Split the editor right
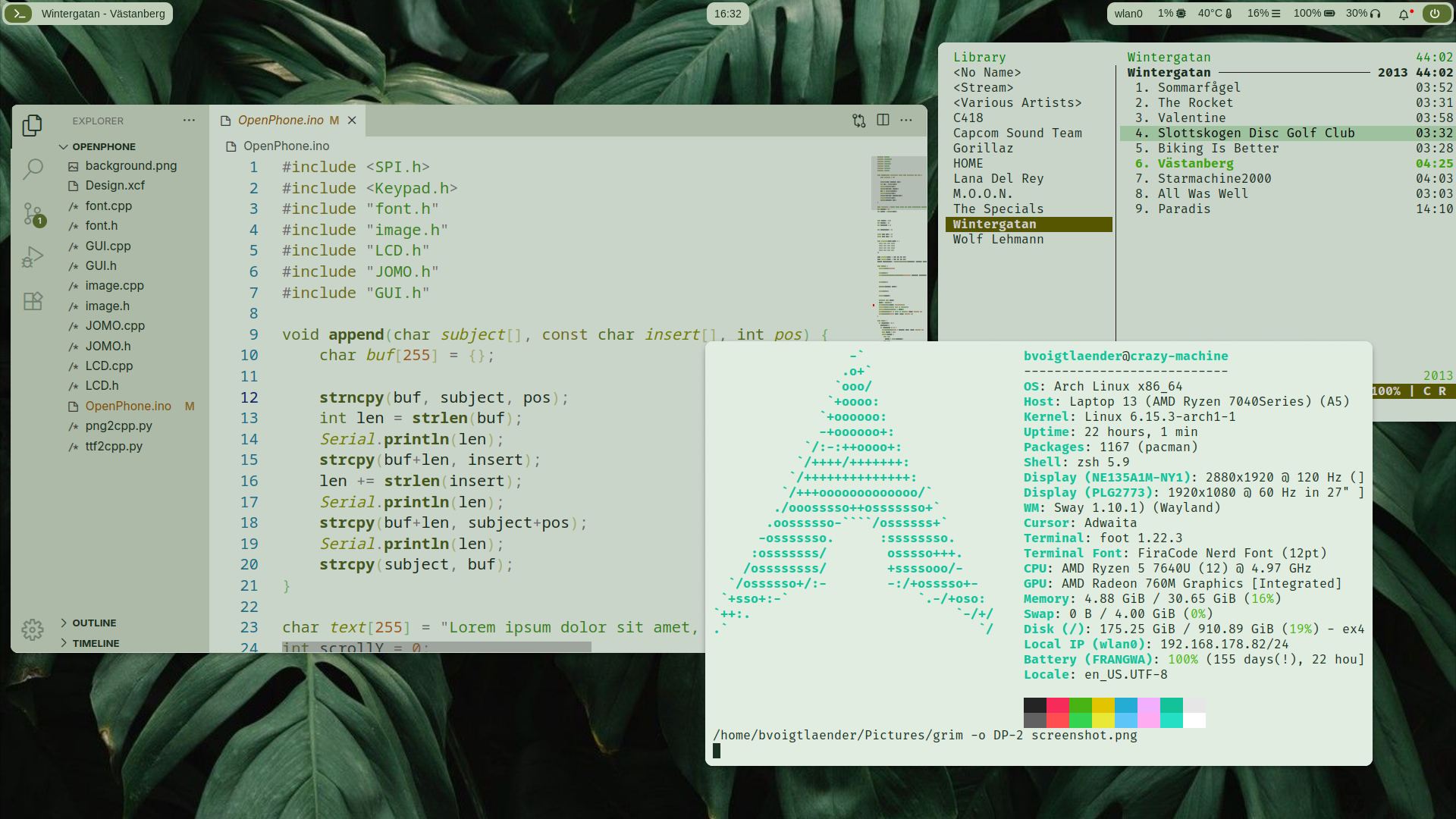1456x819 pixels. pyautogui.click(x=883, y=120)
